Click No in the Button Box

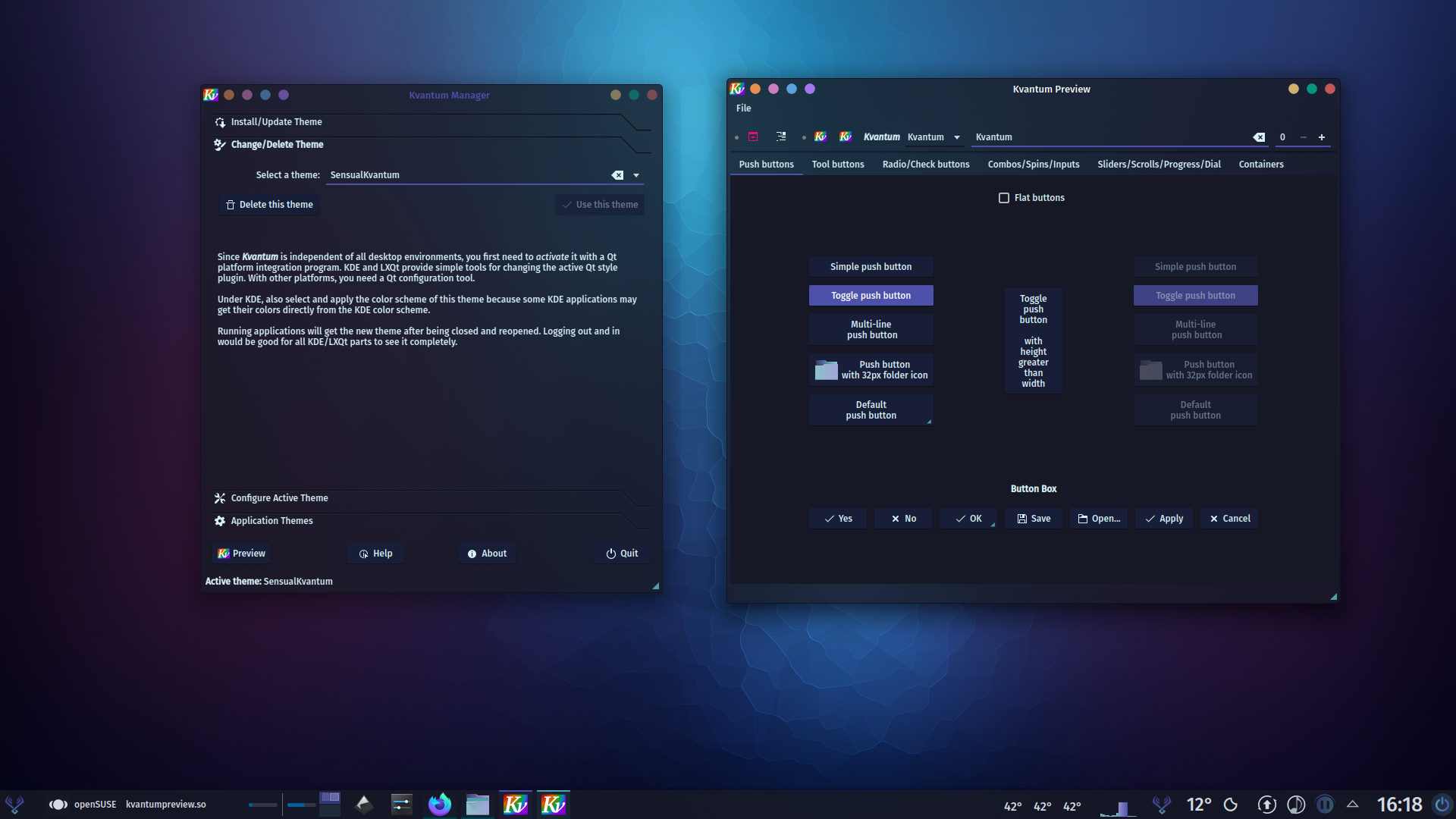(x=902, y=519)
